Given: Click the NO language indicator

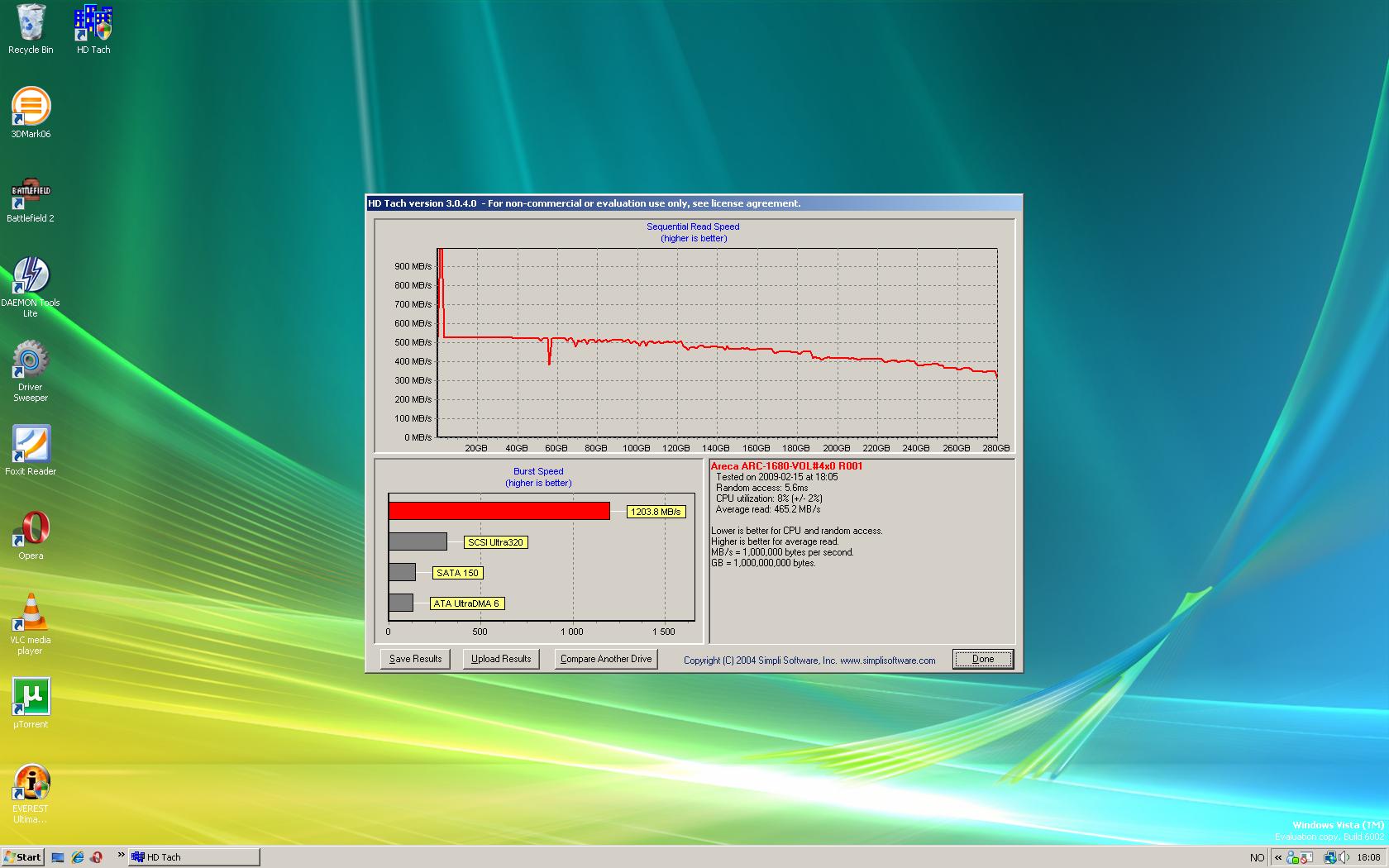Looking at the screenshot, I should point(1257,857).
